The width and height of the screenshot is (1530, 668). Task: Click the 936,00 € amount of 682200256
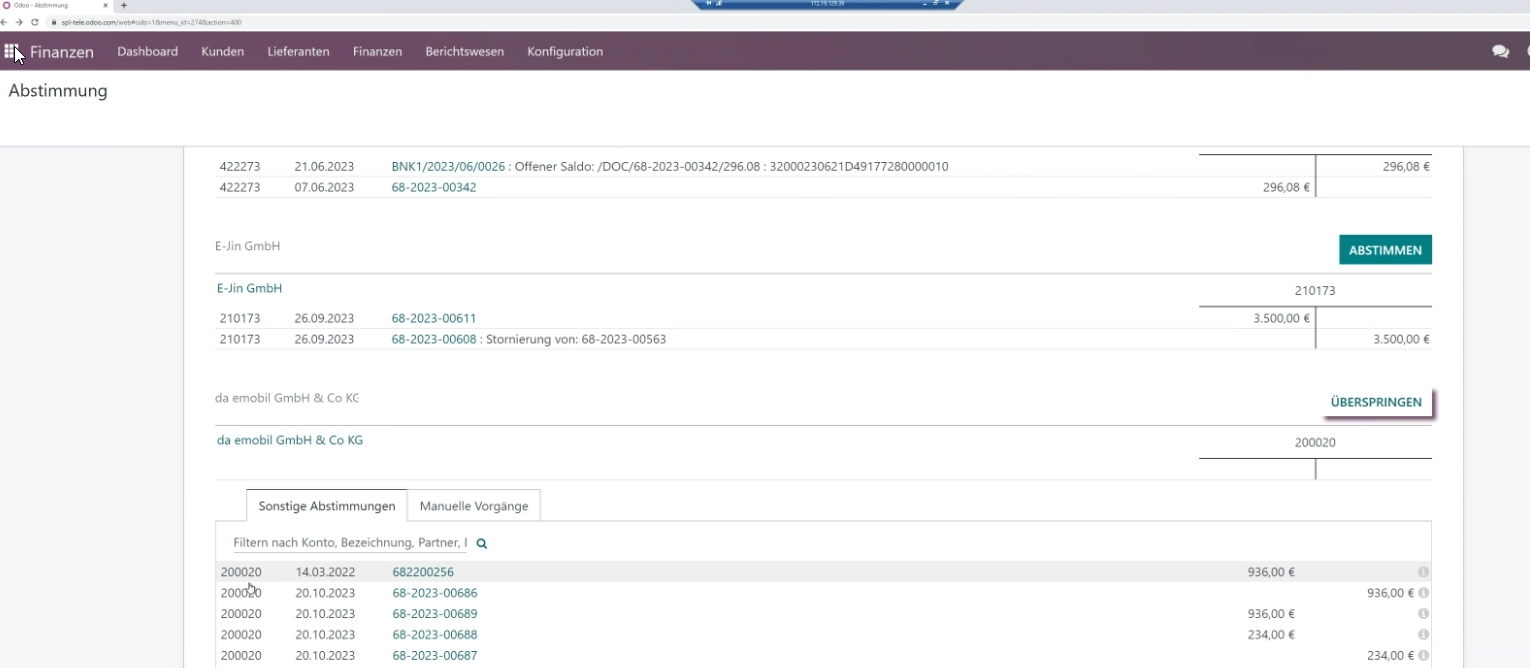[1271, 573]
